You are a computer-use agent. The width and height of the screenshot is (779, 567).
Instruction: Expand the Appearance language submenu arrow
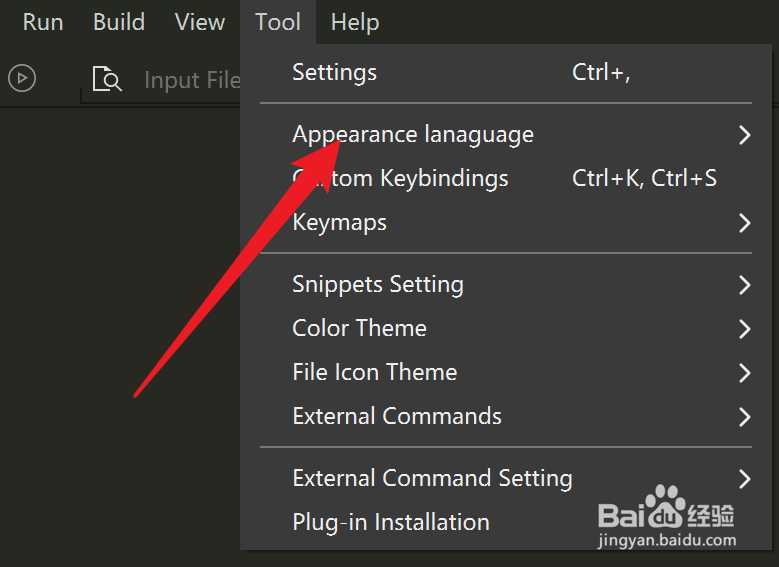click(743, 135)
